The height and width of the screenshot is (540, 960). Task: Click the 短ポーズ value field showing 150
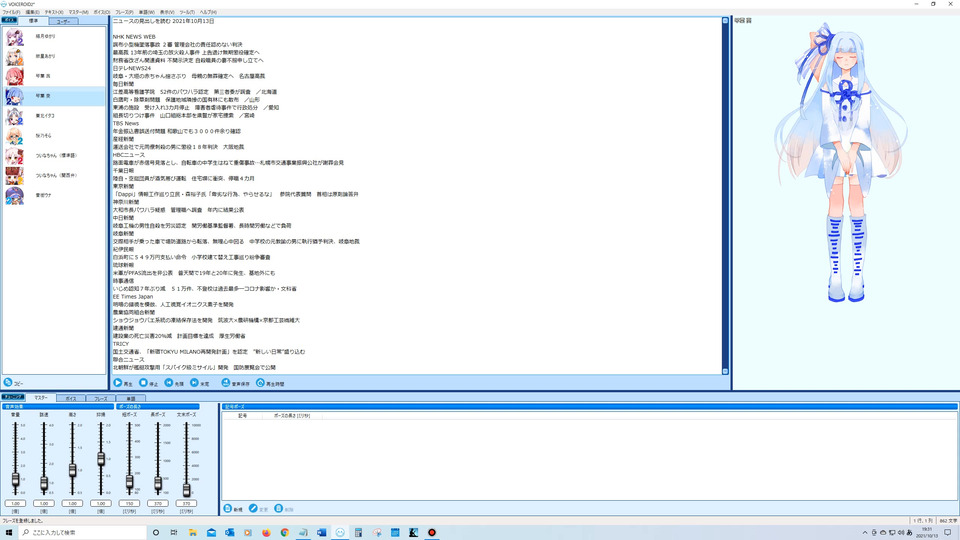click(129, 503)
